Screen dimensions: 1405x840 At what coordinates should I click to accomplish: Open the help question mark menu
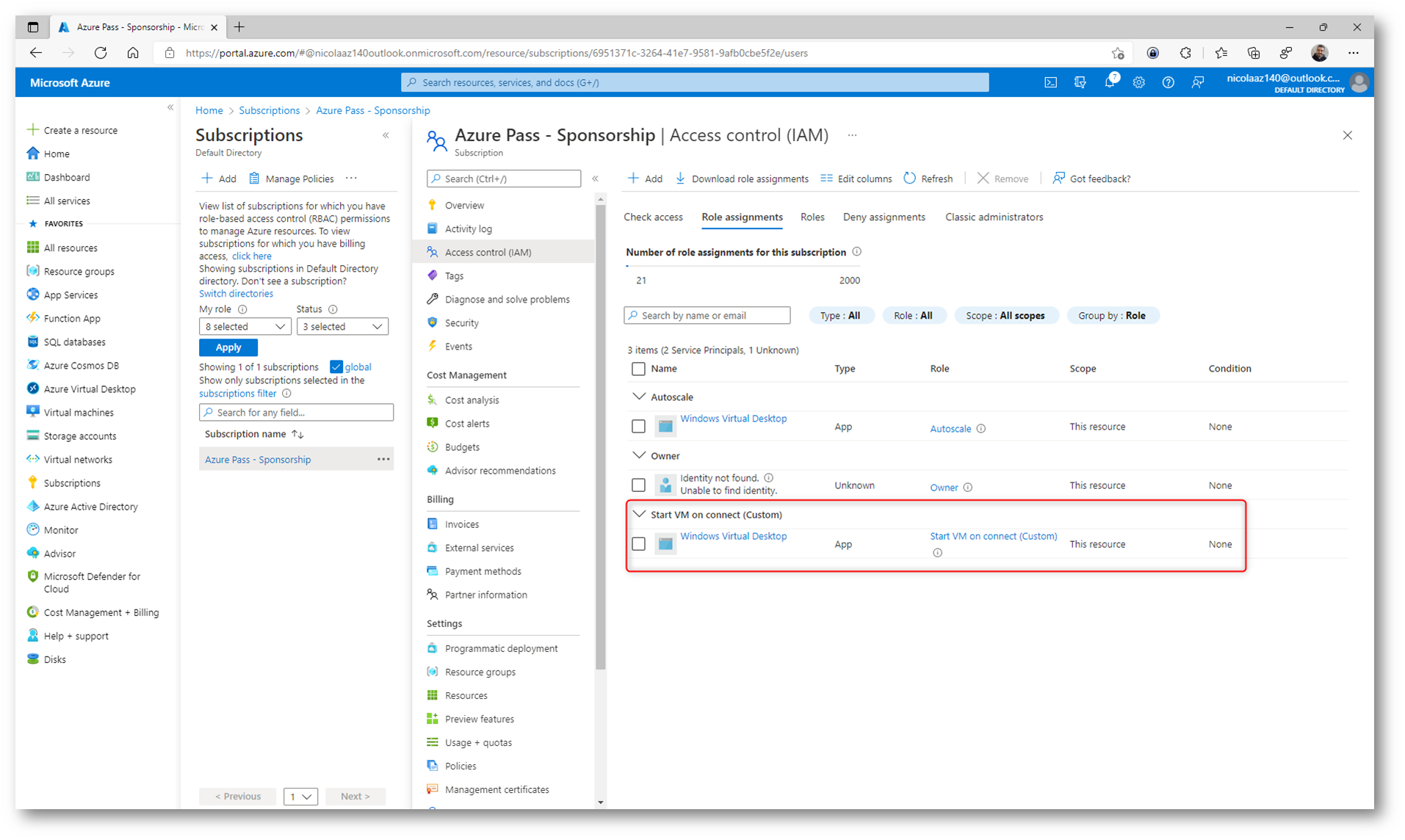coord(1168,82)
